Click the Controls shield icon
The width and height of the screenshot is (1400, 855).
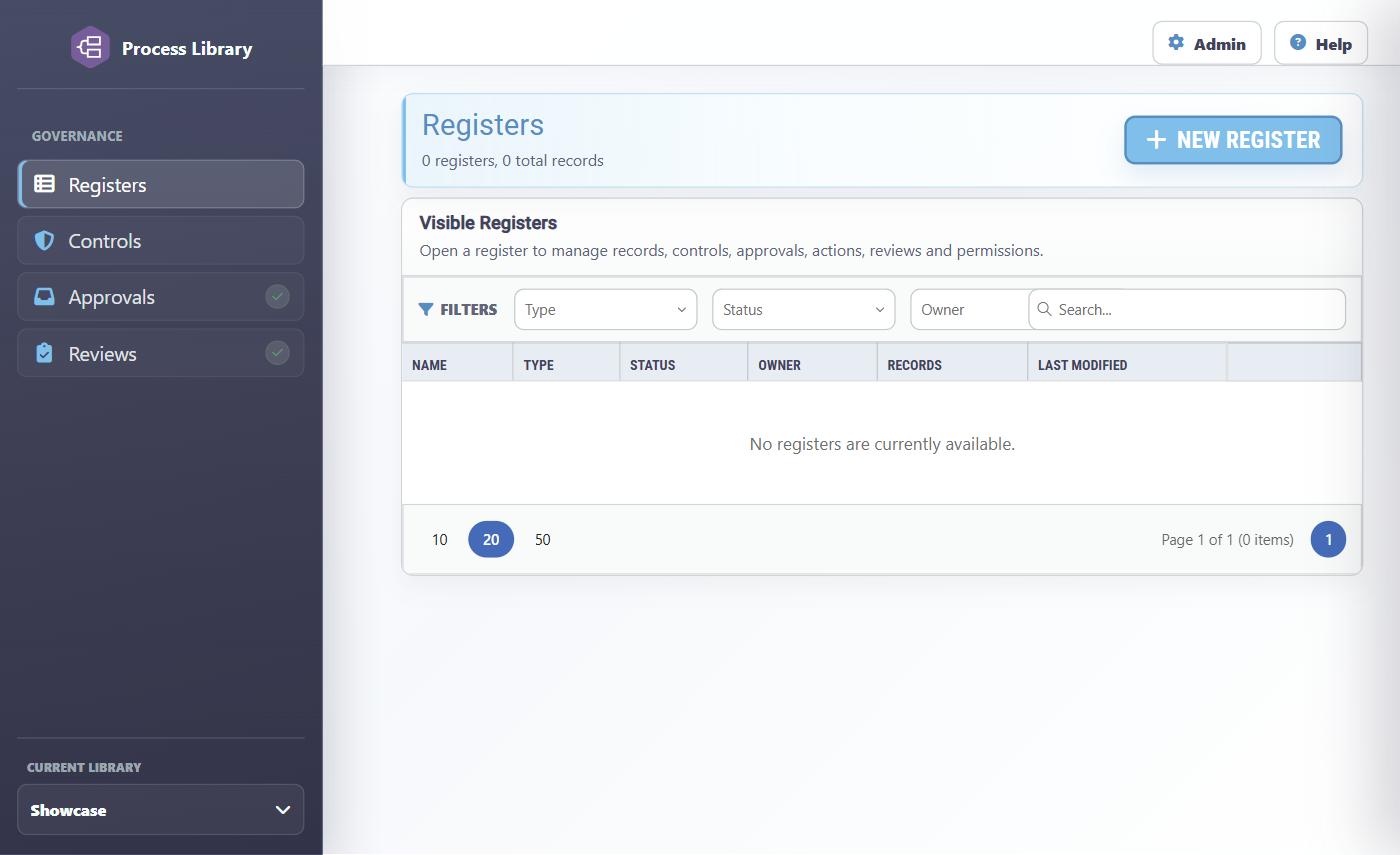click(x=44, y=240)
